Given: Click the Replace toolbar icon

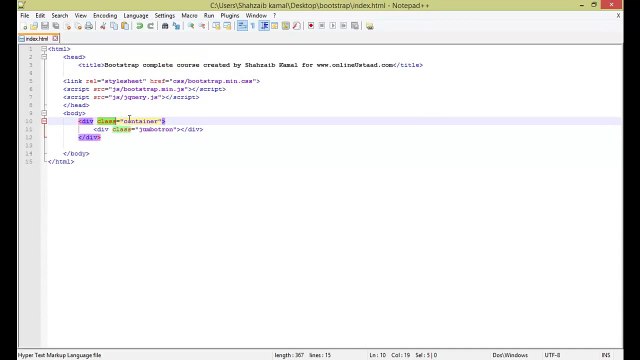Looking at the screenshot, I should [176, 26].
